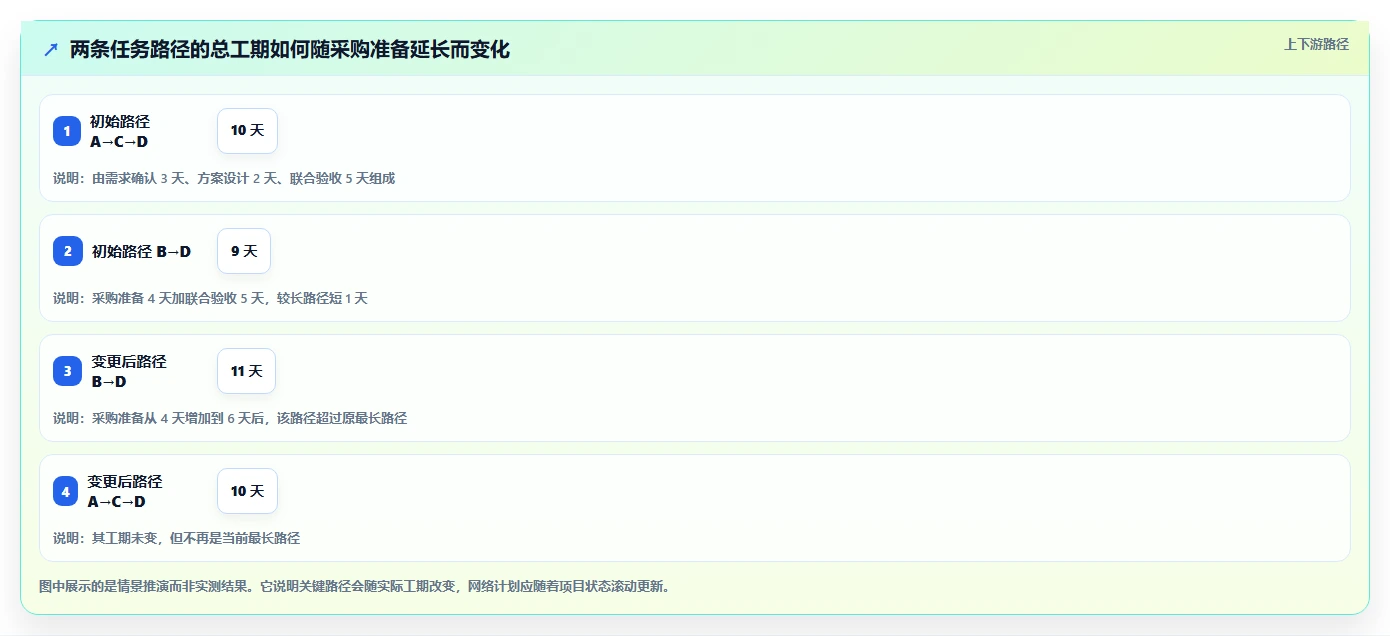The height and width of the screenshot is (636, 1390).
Task: Click the 11 天 duration badge
Action: [x=246, y=371]
